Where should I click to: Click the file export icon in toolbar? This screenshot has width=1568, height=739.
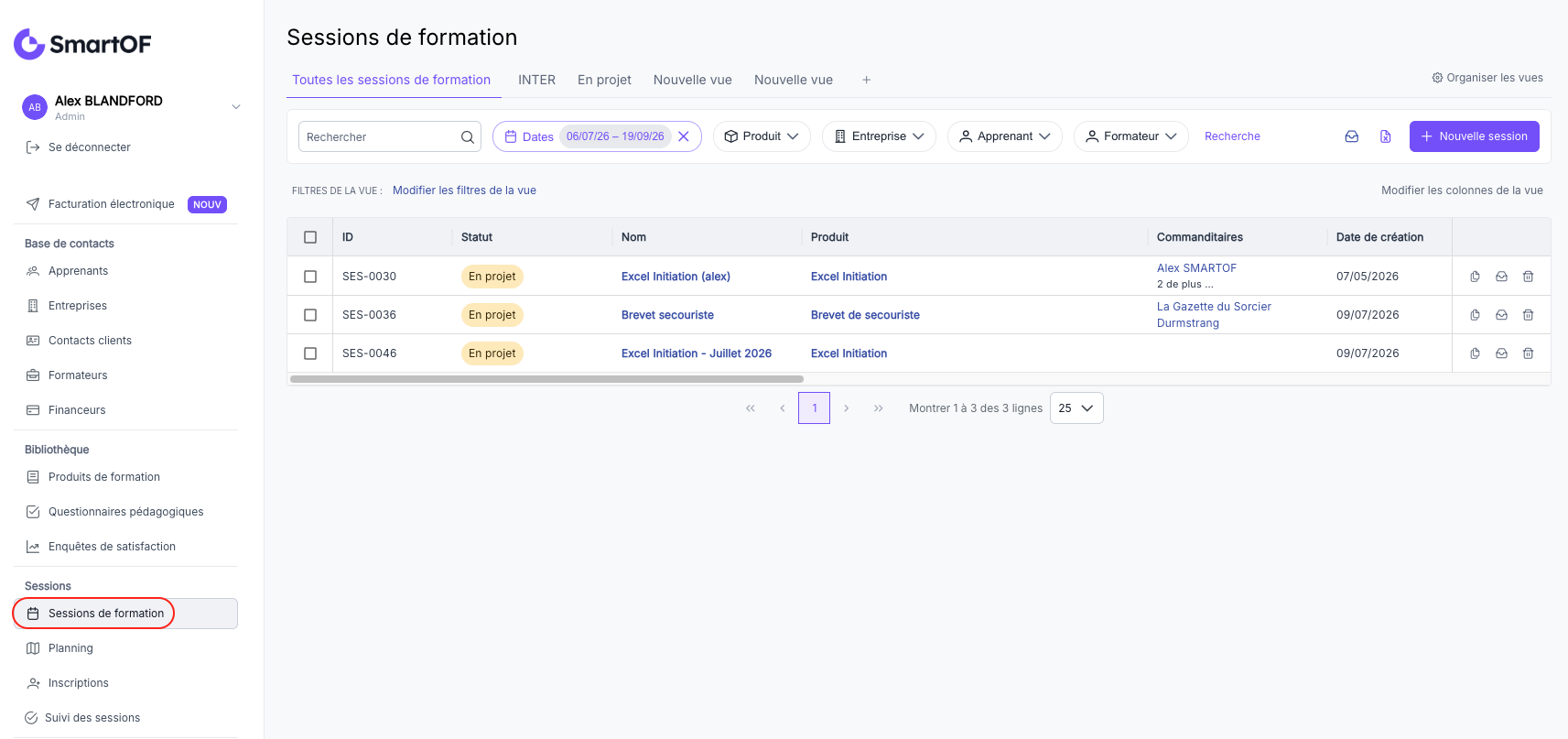click(1386, 136)
